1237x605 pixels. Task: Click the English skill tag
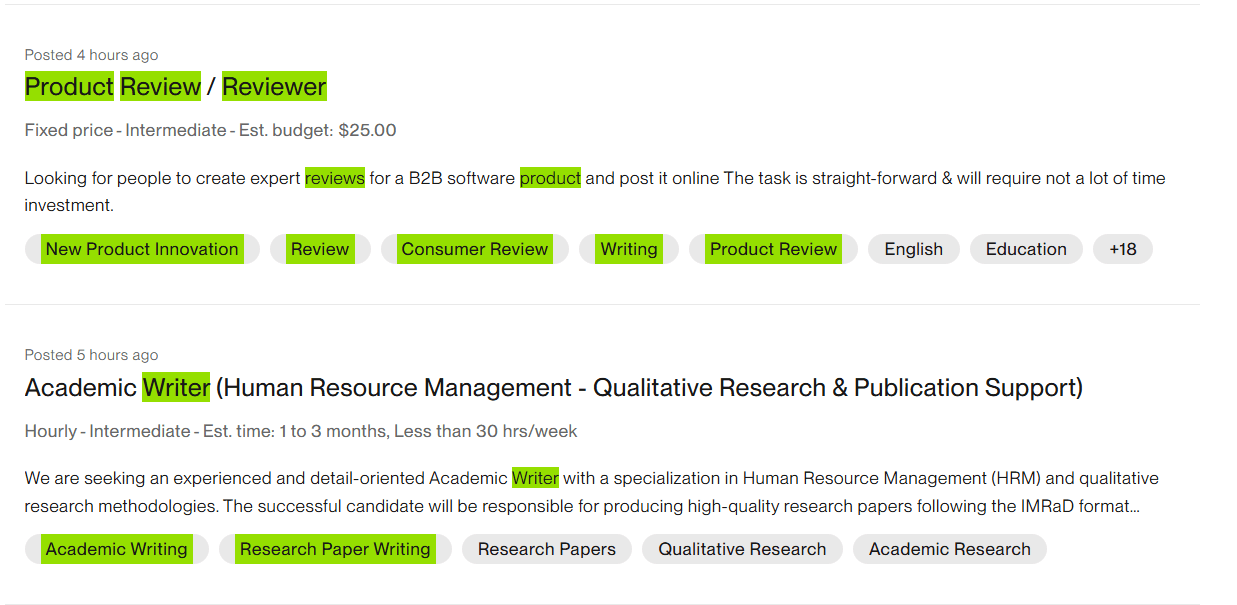(913, 249)
